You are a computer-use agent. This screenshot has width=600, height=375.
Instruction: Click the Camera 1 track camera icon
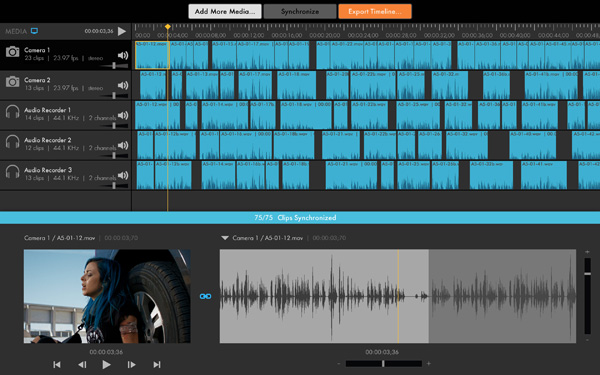(x=12, y=52)
